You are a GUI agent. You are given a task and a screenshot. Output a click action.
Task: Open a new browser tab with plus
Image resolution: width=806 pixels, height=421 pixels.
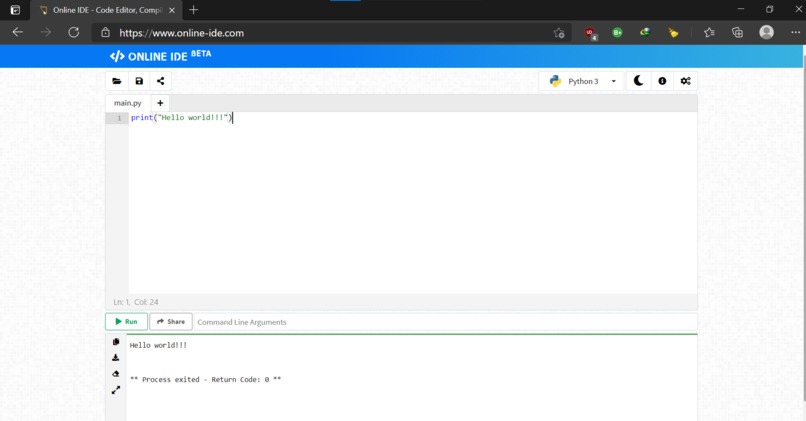coord(193,10)
